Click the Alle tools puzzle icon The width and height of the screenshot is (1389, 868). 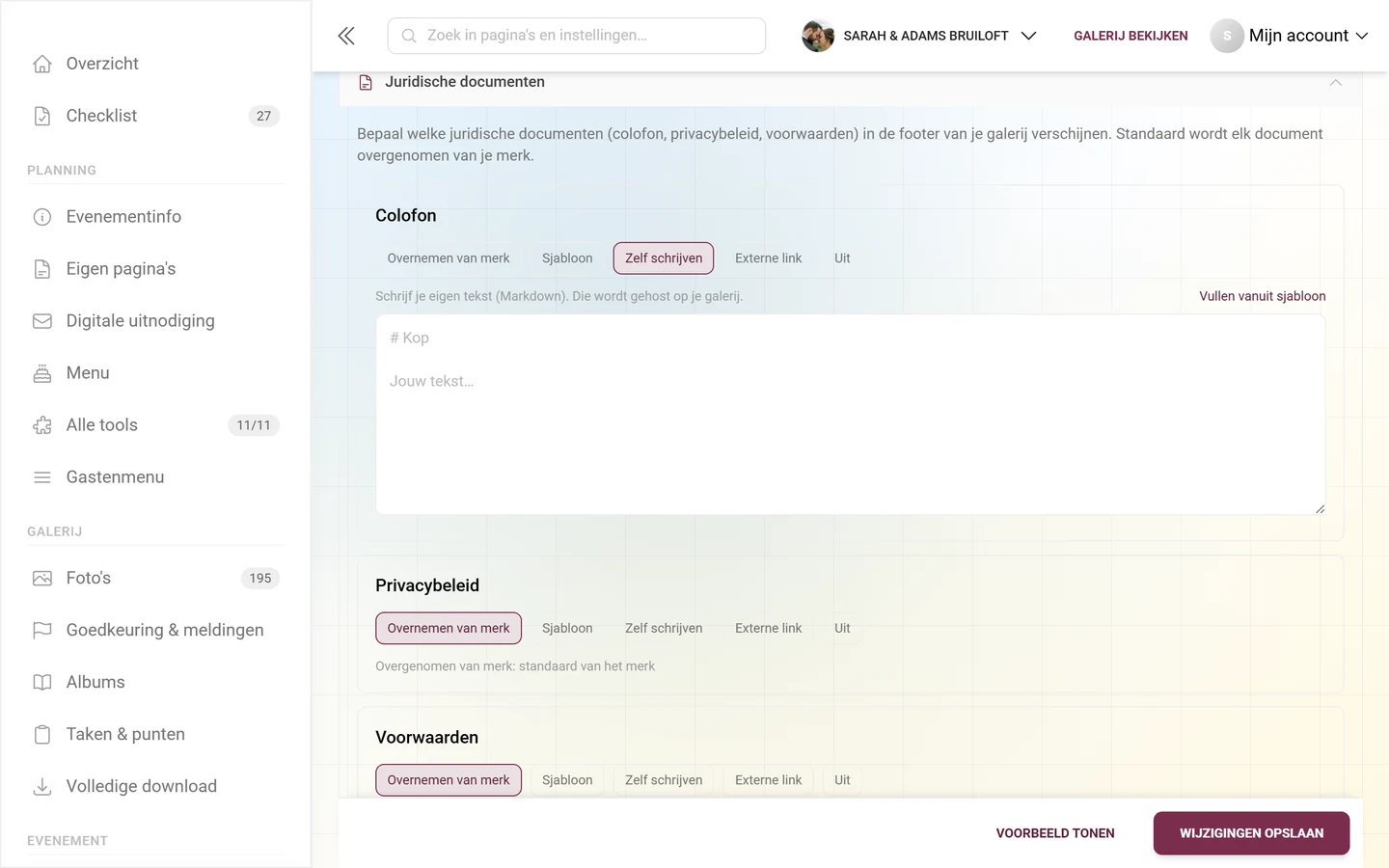click(42, 425)
